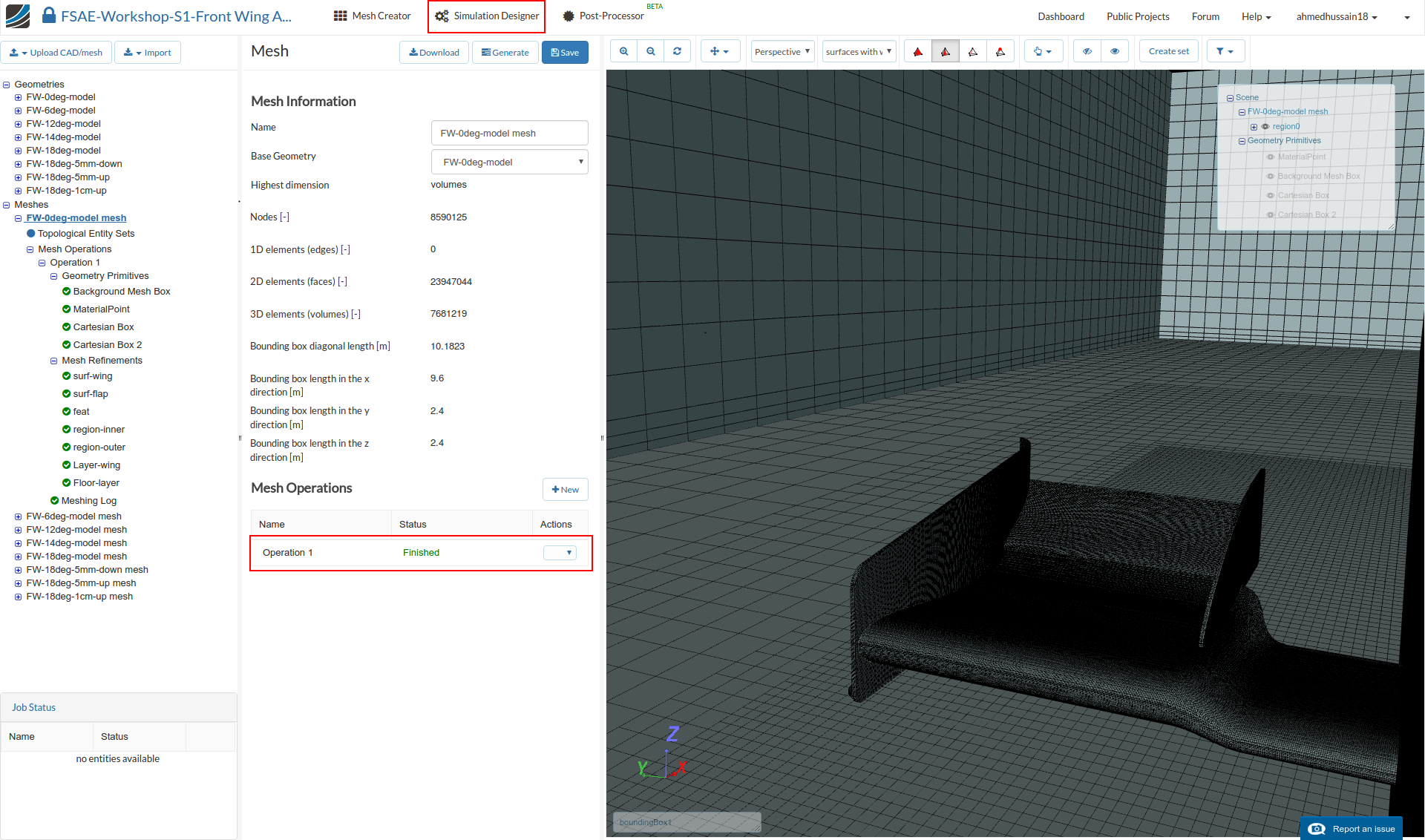The height and width of the screenshot is (840, 1425).
Task: Open the Base Geometry dropdown
Action: [509, 162]
